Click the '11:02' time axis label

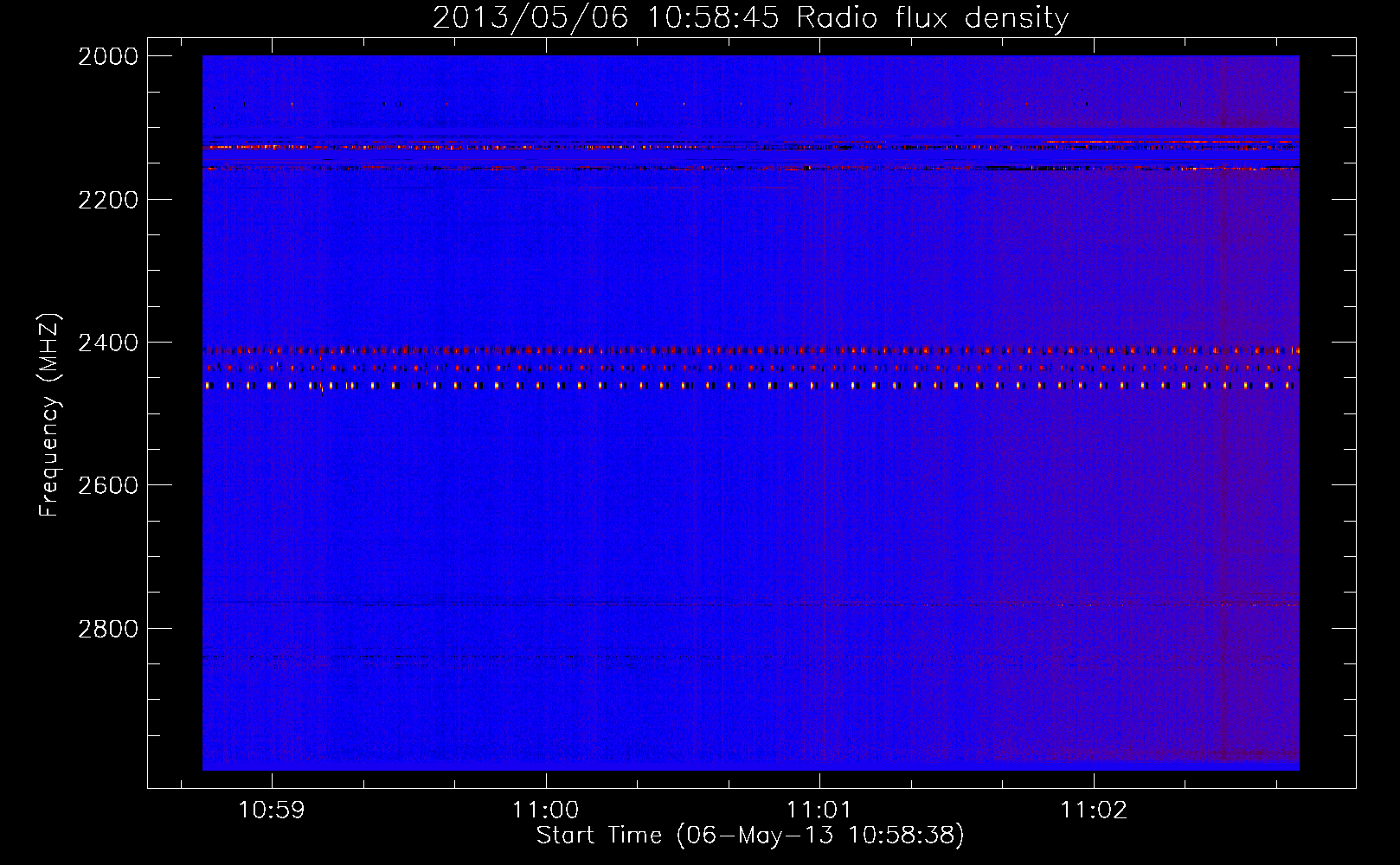(1094, 811)
